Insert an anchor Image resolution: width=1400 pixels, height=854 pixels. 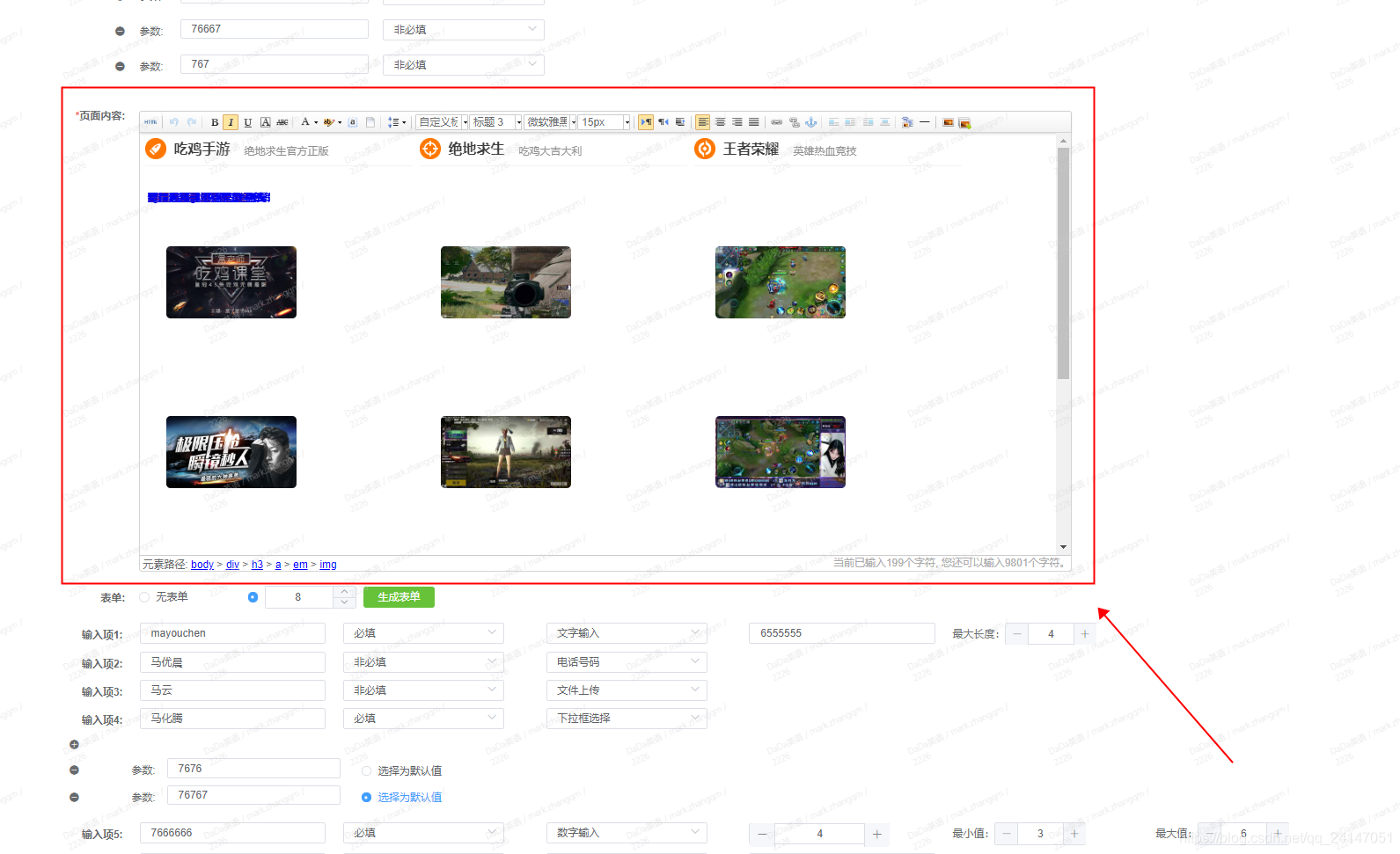tap(811, 122)
